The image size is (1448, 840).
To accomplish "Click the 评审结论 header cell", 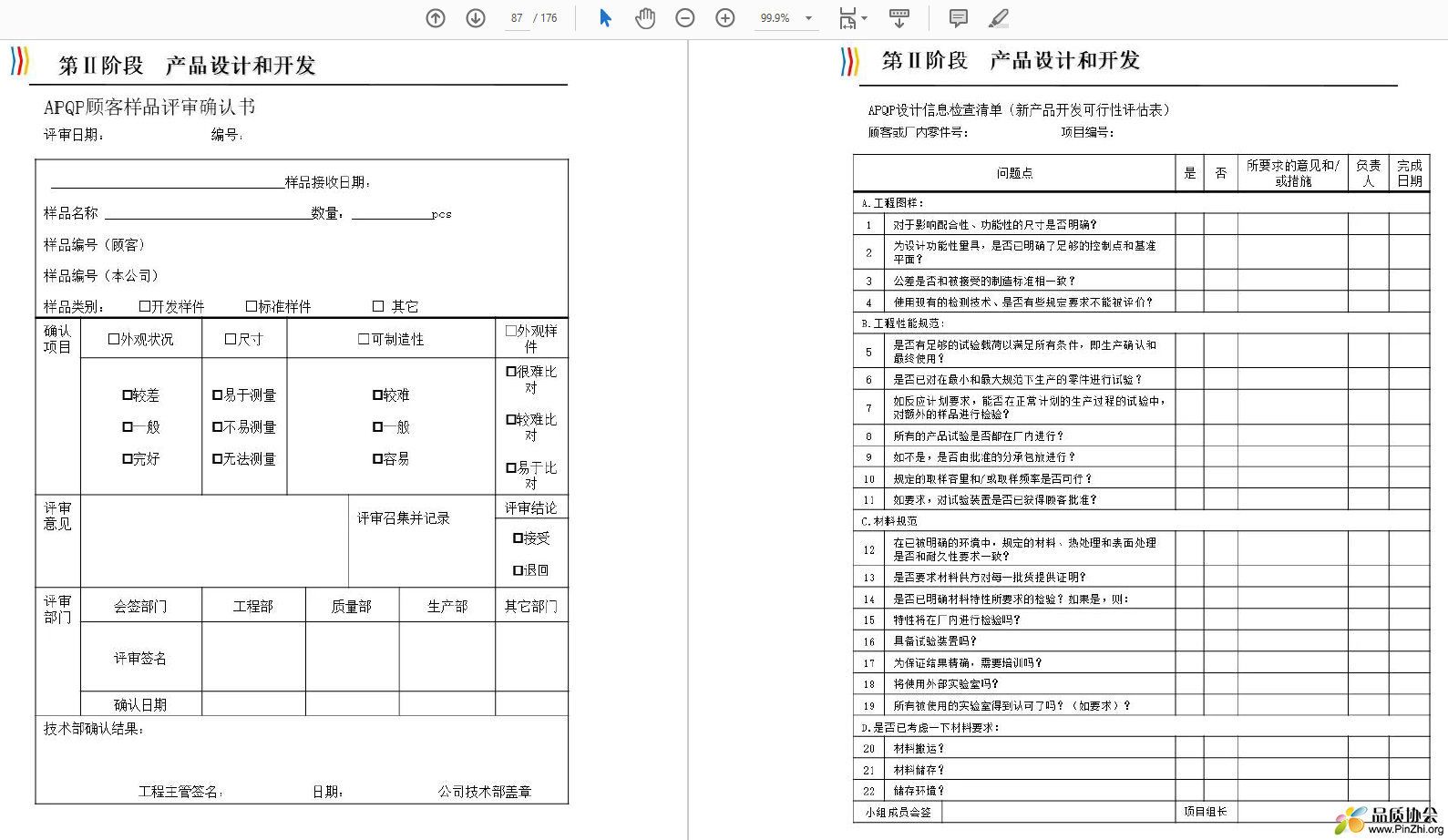I will tap(531, 507).
